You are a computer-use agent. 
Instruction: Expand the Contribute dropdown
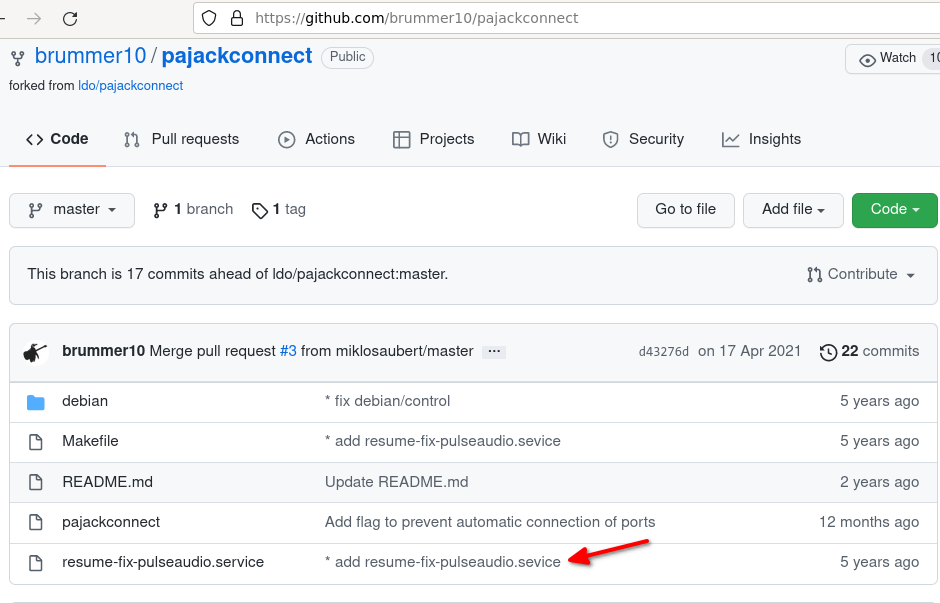[x=861, y=275]
